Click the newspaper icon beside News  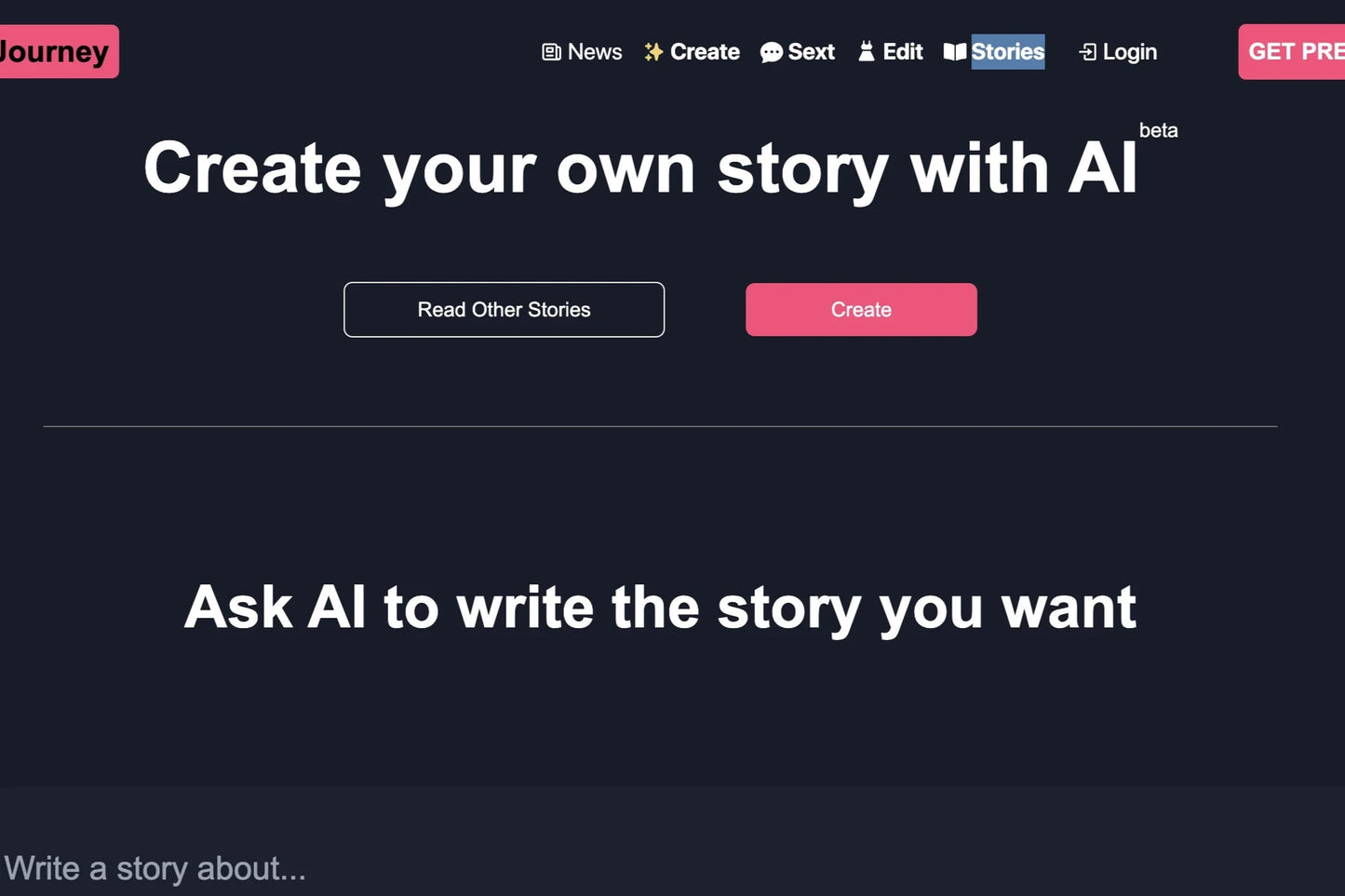pos(551,52)
